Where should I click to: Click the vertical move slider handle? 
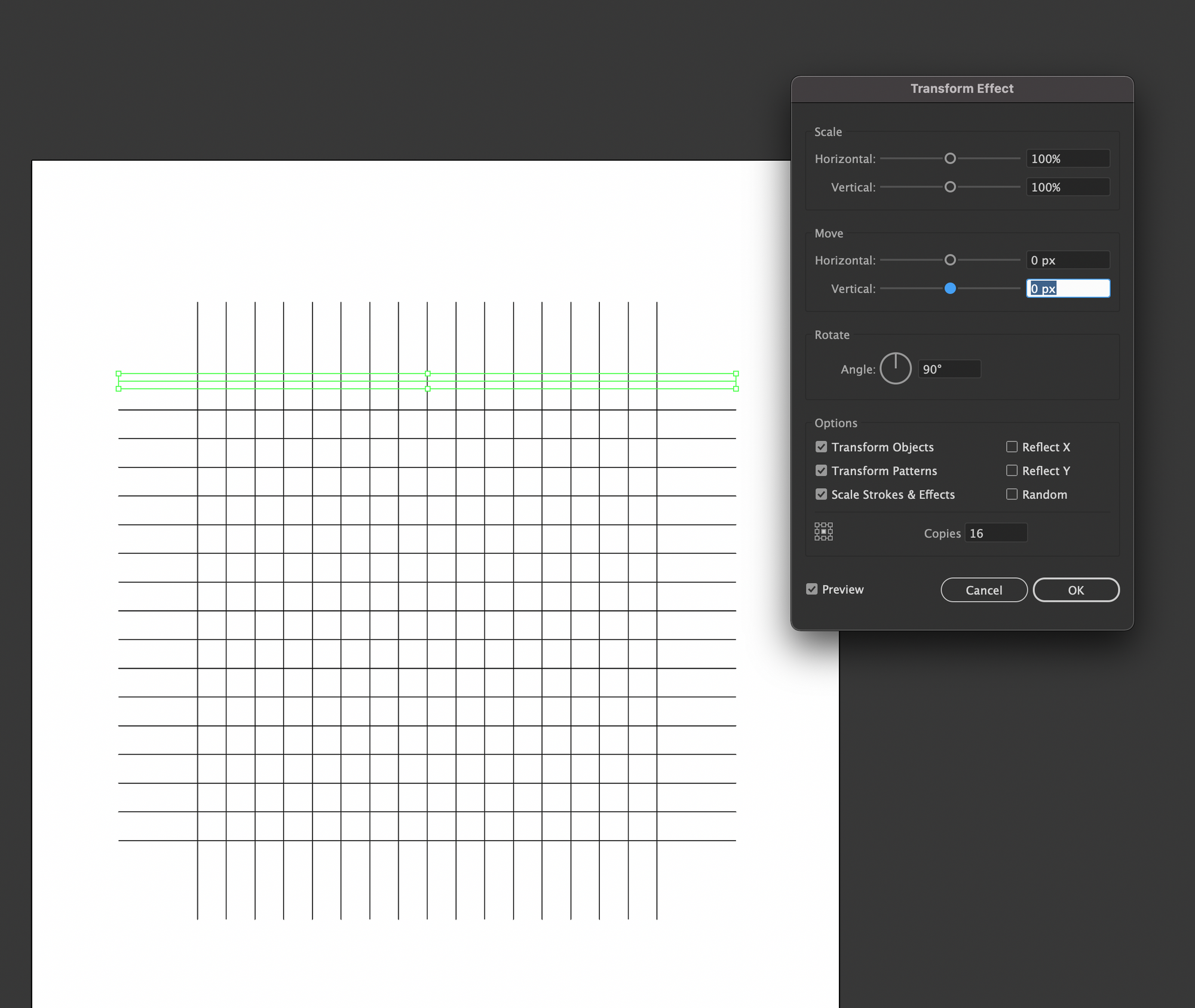coord(950,288)
